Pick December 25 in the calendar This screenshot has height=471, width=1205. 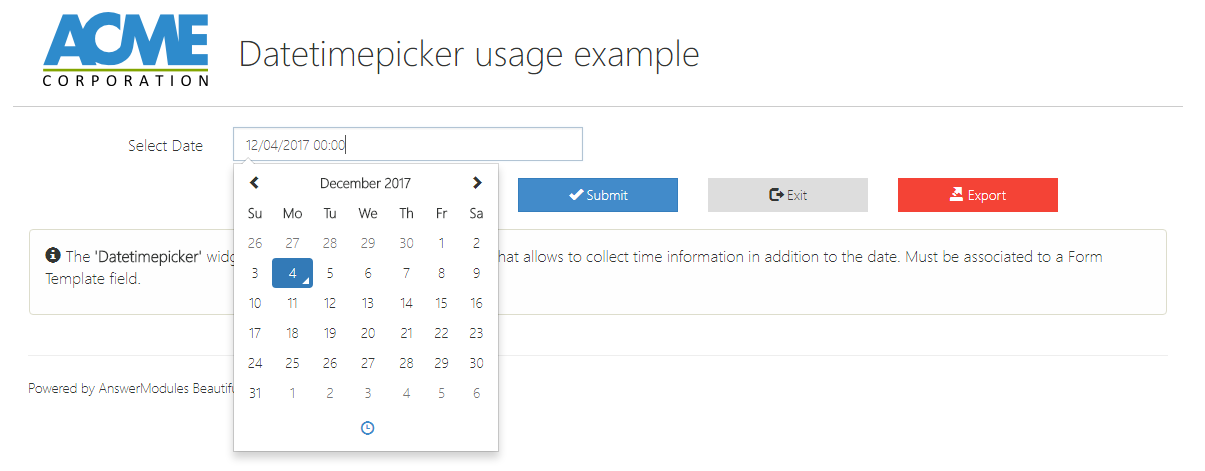click(x=292, y=363)
